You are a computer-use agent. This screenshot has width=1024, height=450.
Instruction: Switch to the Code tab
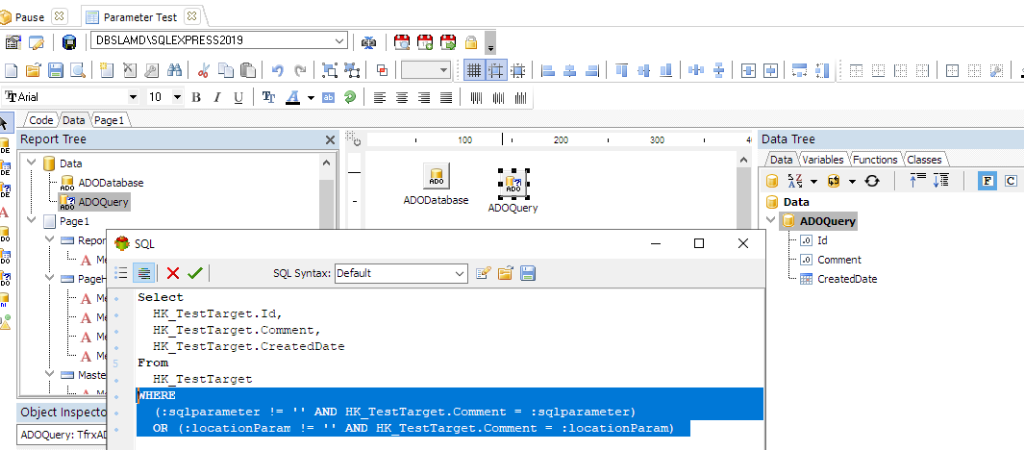point(40,120)
